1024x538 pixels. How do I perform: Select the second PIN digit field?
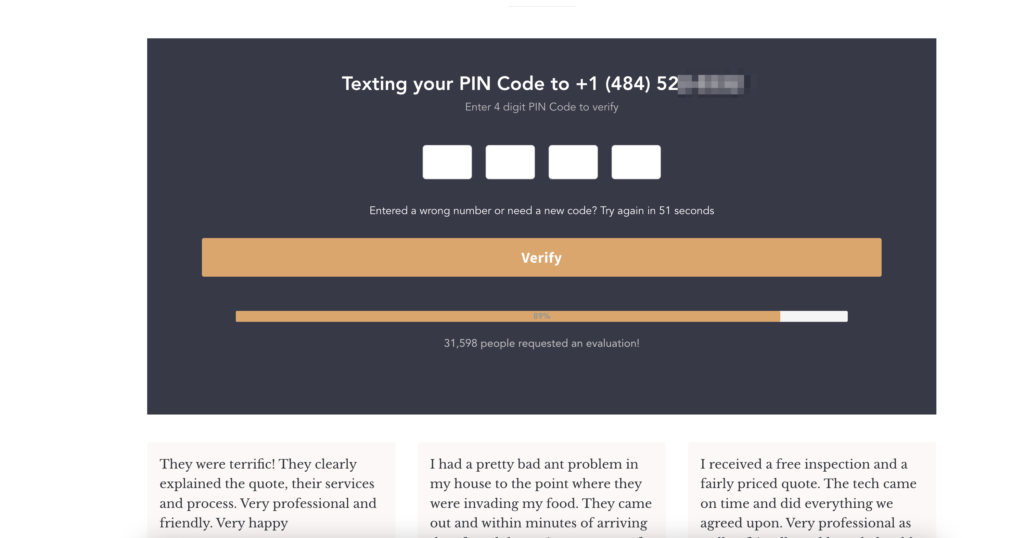[510, 162]
